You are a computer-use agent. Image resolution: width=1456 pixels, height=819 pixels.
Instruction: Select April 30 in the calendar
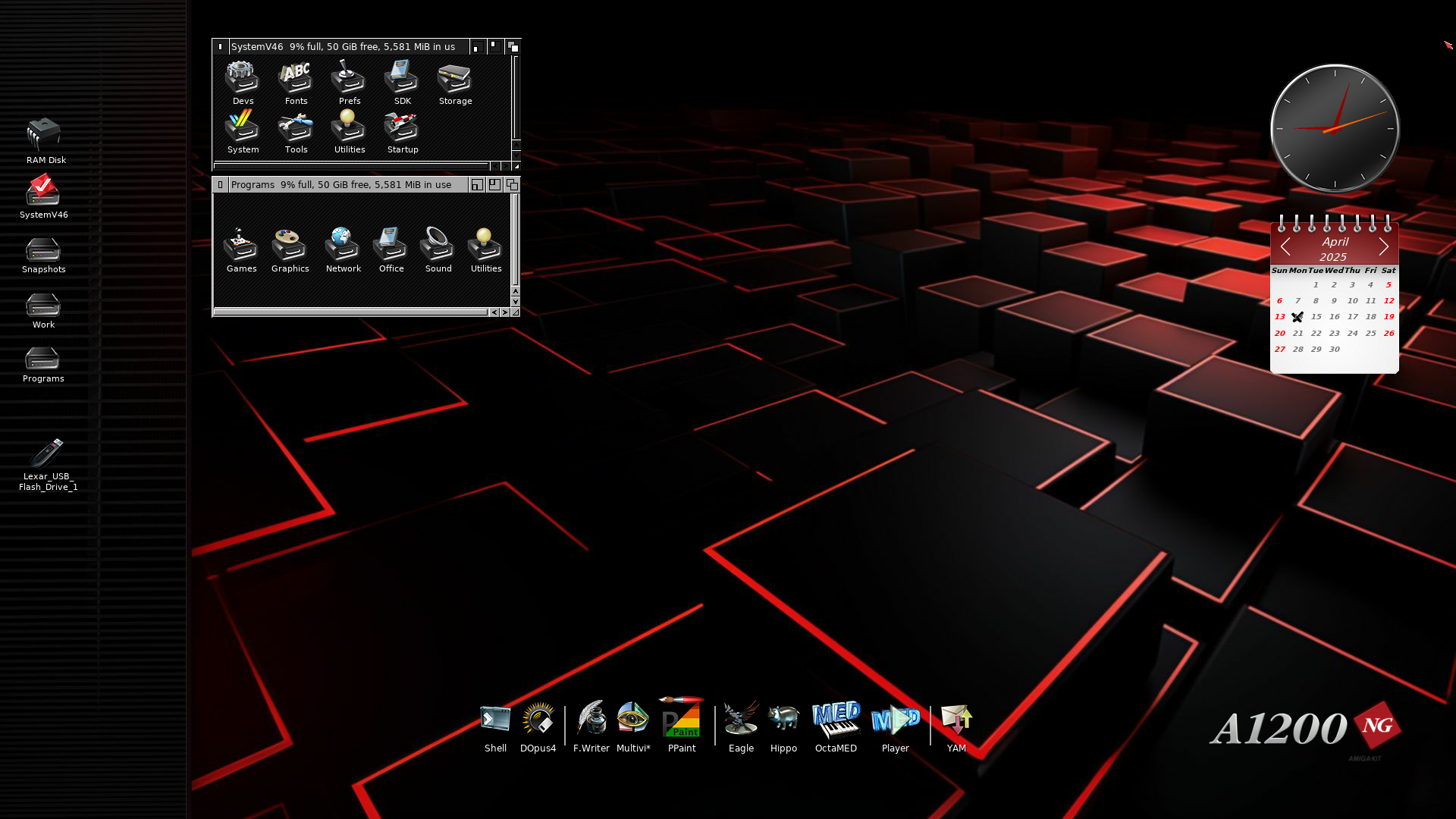pos(1334,350)
